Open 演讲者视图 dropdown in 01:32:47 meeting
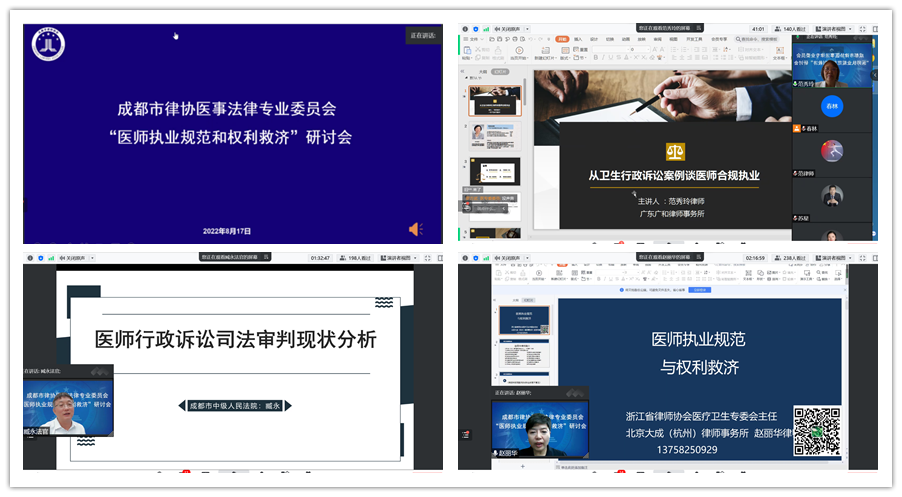The height and width of the screenshot is (497, 902). [399, 258]
